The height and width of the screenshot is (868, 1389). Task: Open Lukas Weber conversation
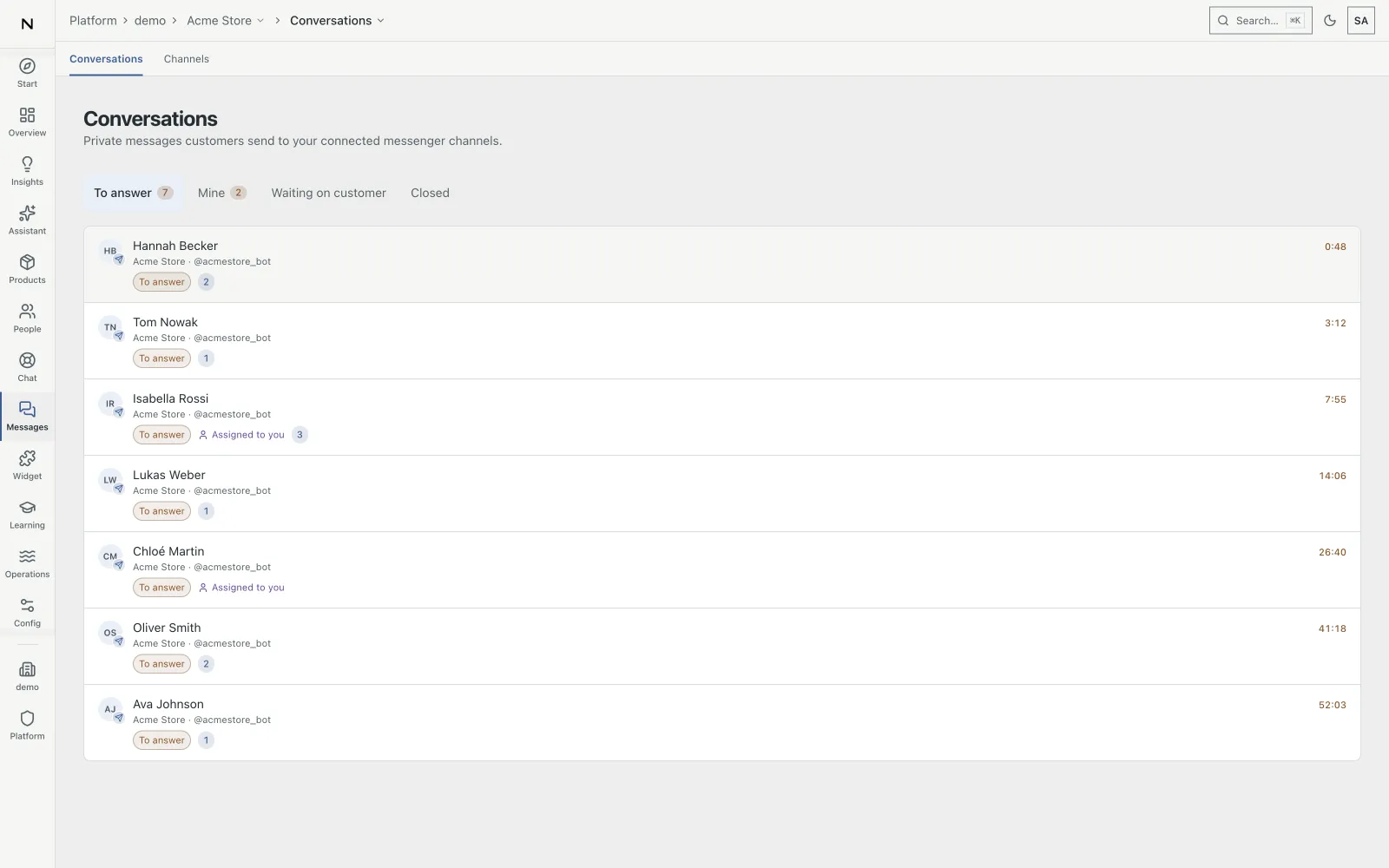[721, 494]
